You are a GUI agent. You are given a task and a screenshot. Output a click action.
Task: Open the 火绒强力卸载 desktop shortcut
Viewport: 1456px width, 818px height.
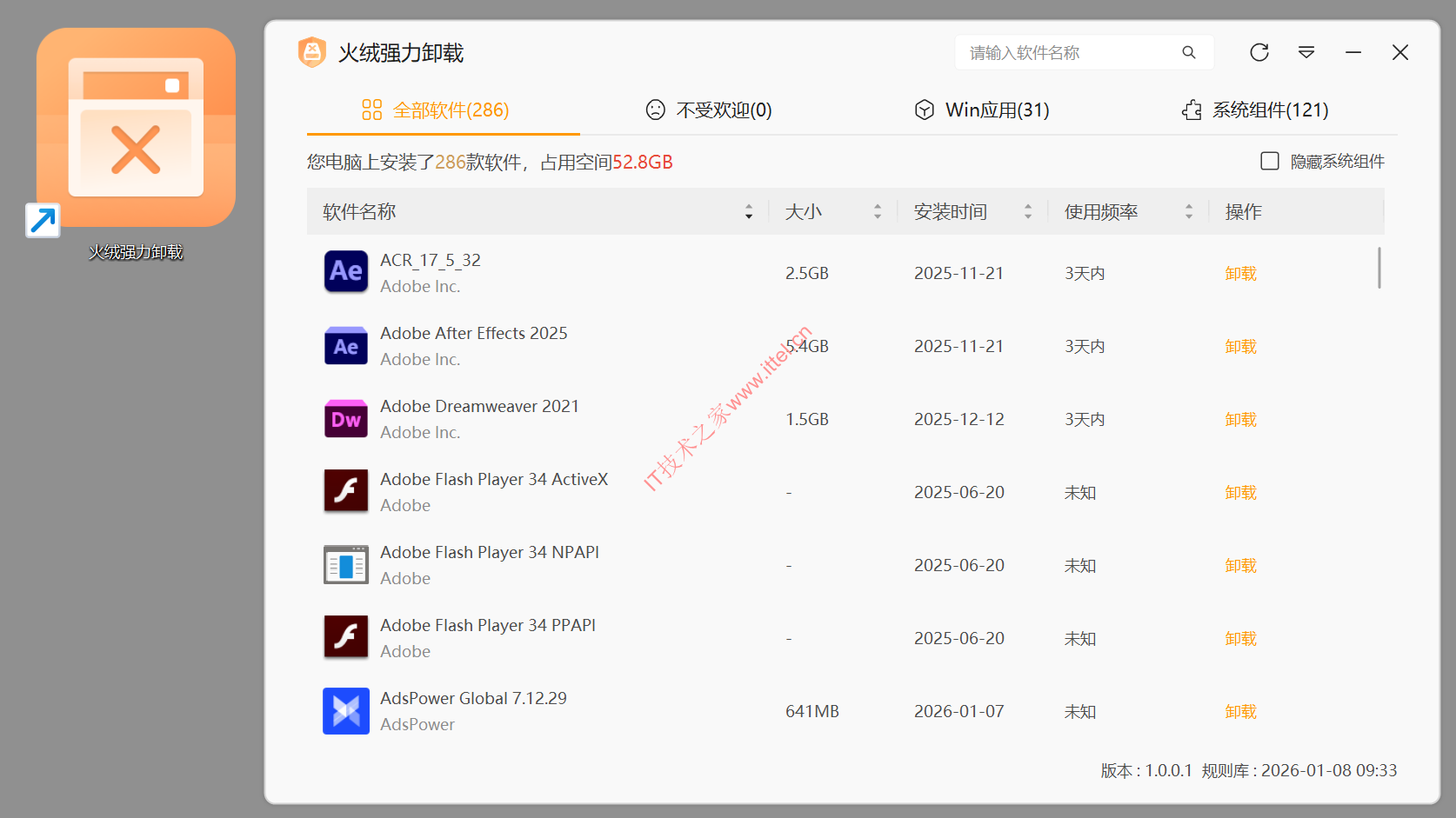[x=136, y=128]
